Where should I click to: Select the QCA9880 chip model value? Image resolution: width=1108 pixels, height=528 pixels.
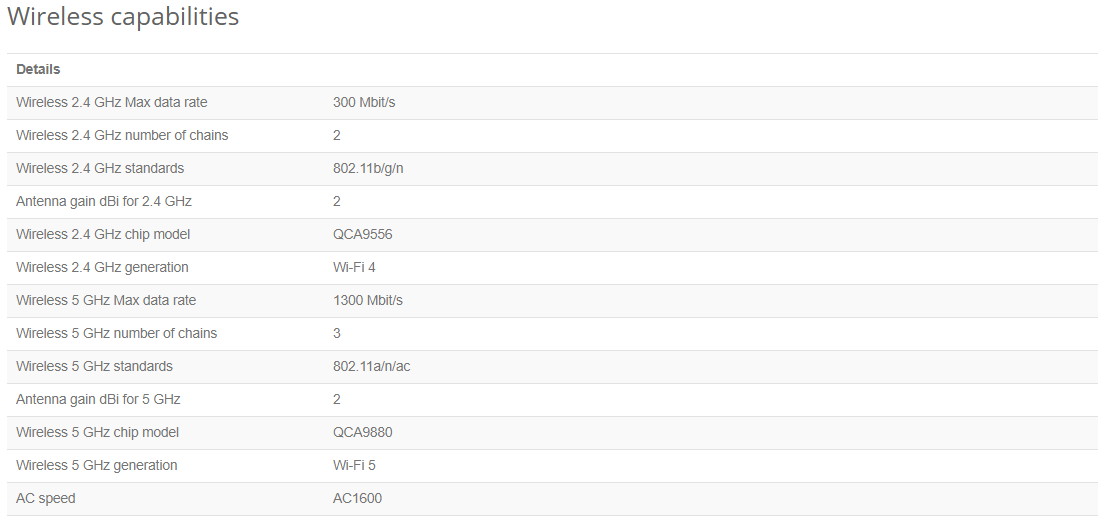pyautogui.click(x=363, y=433)
